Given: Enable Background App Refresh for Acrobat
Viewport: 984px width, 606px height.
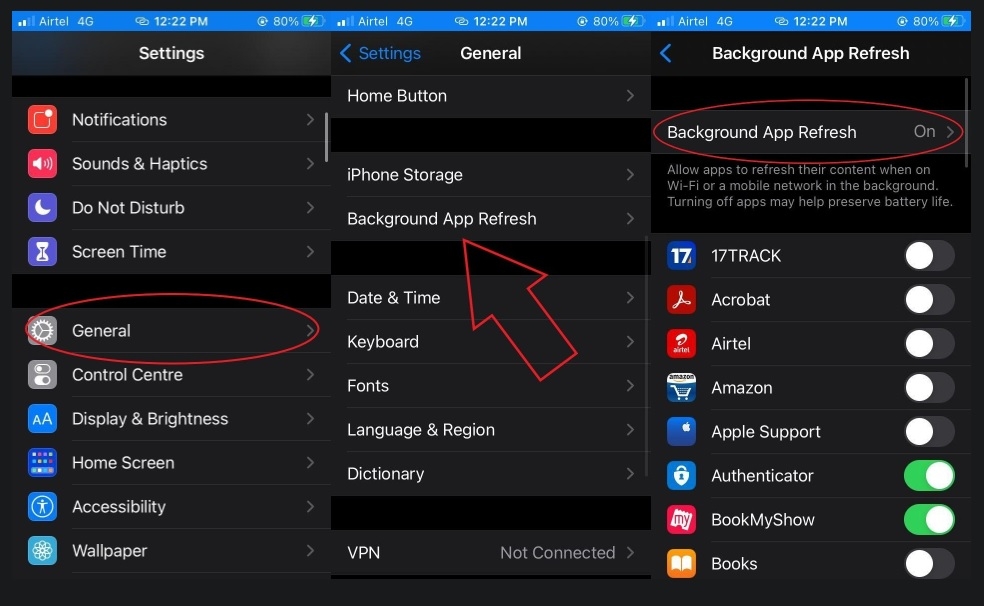Looking at the screenshot, I should coord(929,300).
